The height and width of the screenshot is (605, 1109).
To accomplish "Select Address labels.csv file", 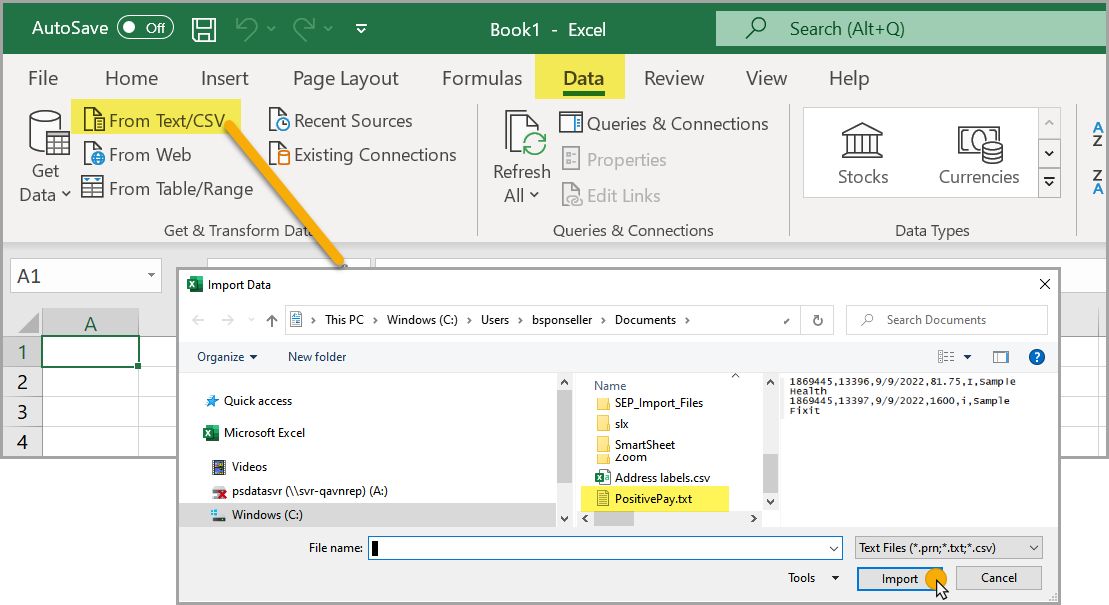I will point(652,478).
